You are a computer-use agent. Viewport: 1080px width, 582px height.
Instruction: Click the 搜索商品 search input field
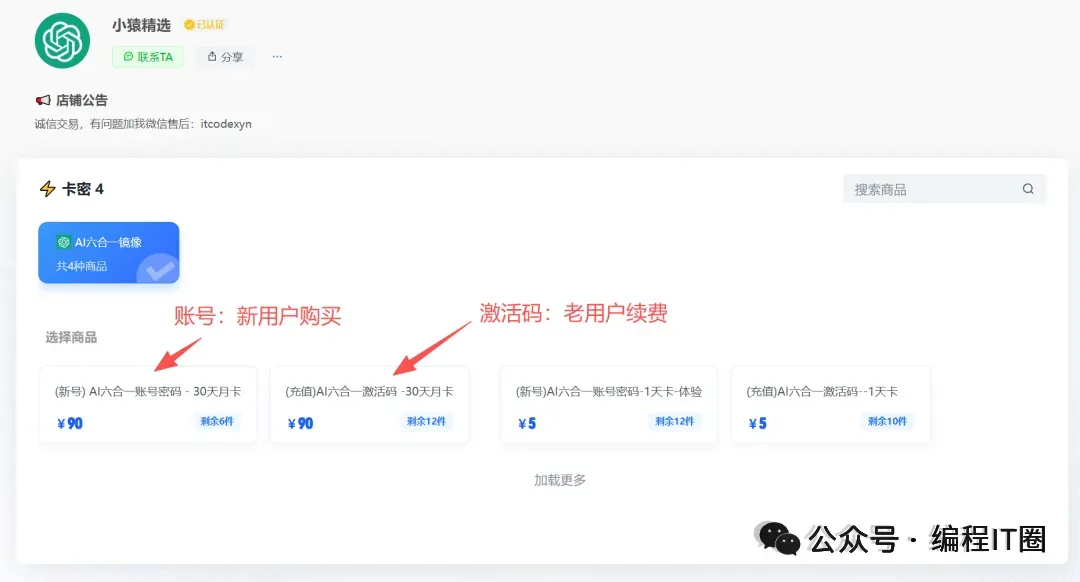coord(944,189)
